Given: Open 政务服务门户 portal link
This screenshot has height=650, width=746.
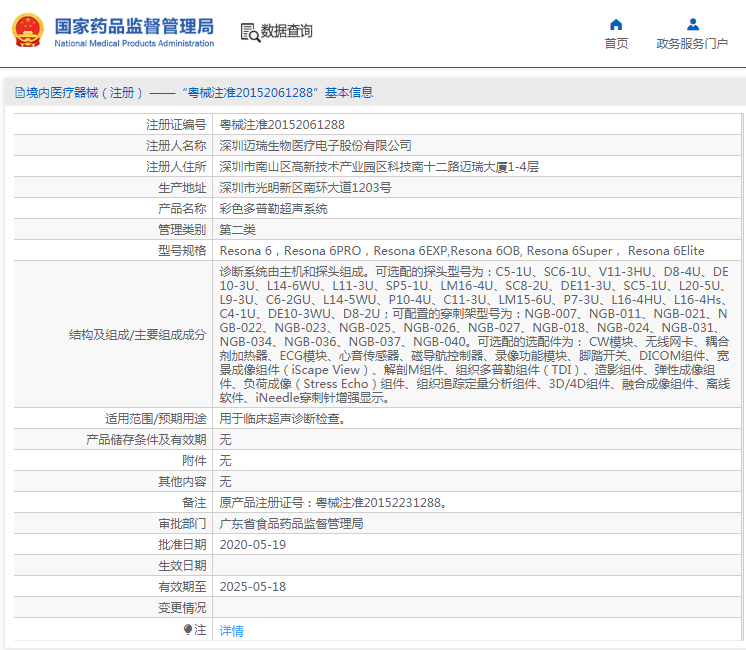Looking at the screenshot, I should click(692, 44).
